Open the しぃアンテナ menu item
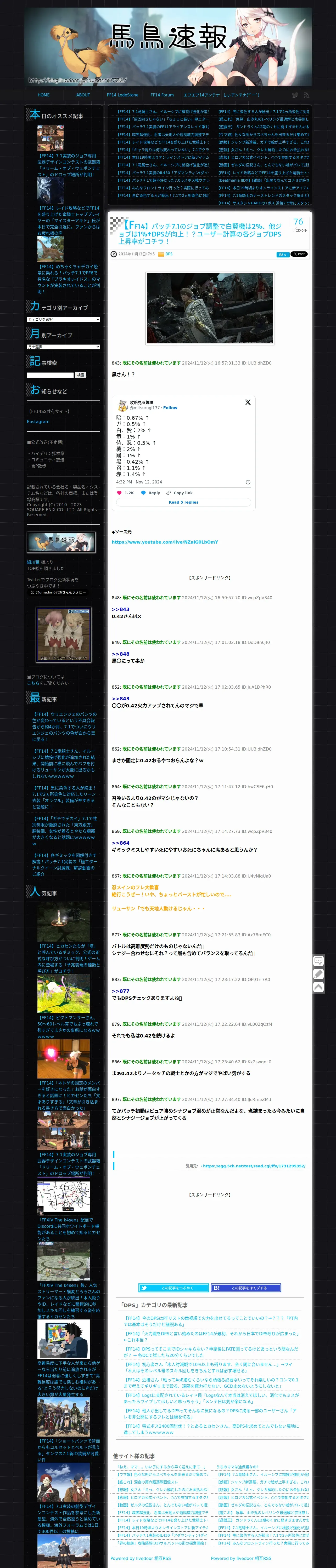This screenshot has width=336, height=1568. click(242, 95)
